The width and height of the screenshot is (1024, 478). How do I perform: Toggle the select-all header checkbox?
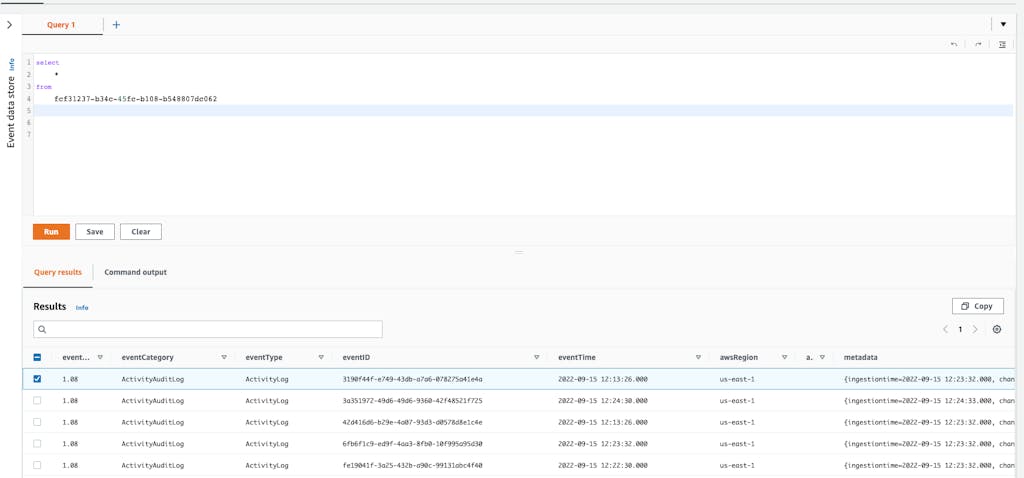click(37, 357)
